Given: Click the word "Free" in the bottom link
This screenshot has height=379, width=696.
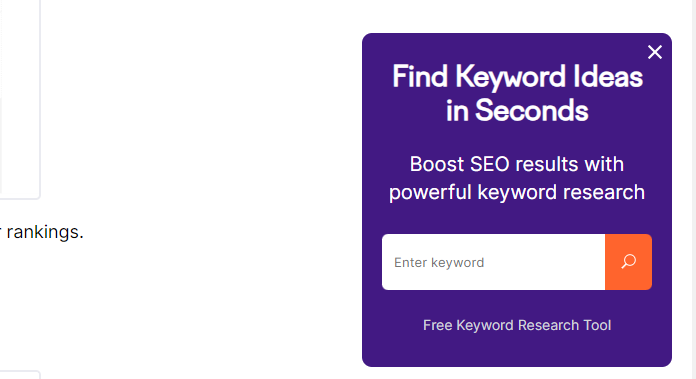Looking at the screenshot, I should (x=437, y=325).
